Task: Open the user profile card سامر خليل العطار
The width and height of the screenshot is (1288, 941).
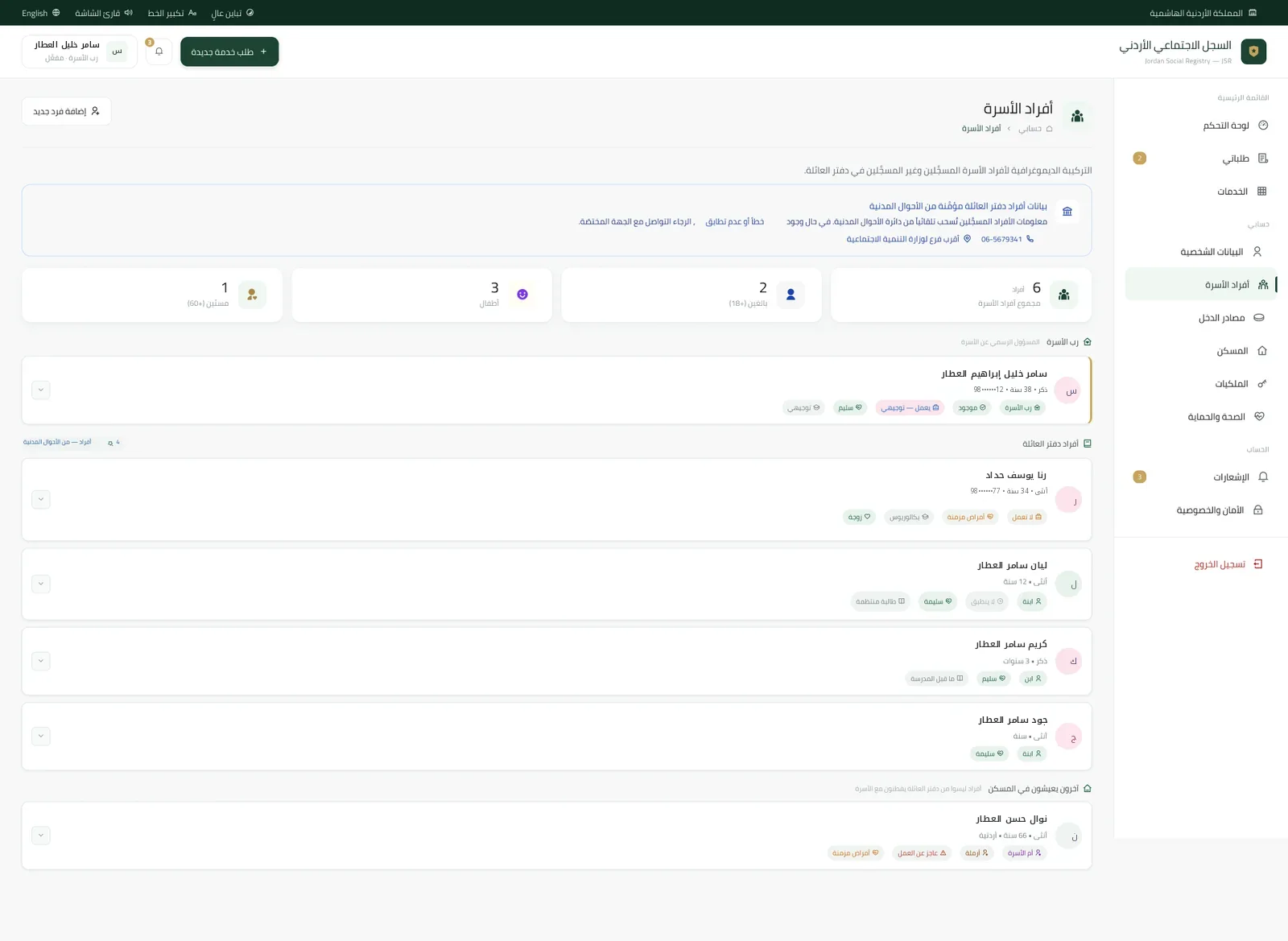Action: (x=80, y=52)
